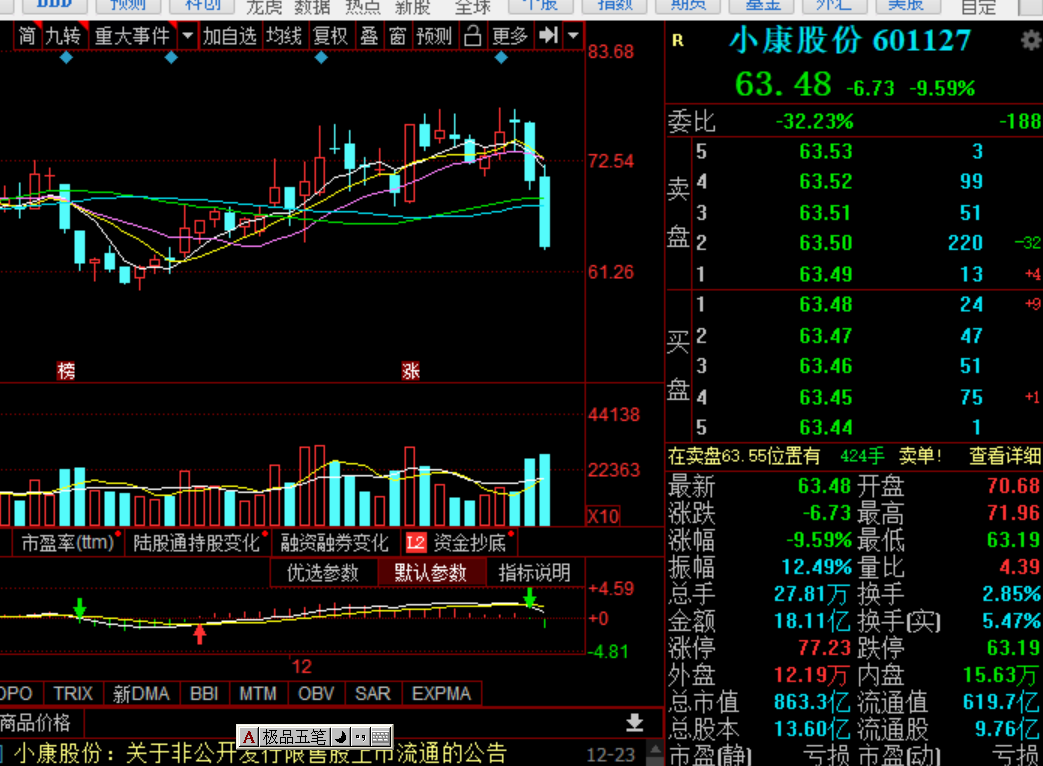Screen dimensions: 1043x766
Task: Switch to 市盈率(ttm) indicator tab
Action: (x=68, y=543)
